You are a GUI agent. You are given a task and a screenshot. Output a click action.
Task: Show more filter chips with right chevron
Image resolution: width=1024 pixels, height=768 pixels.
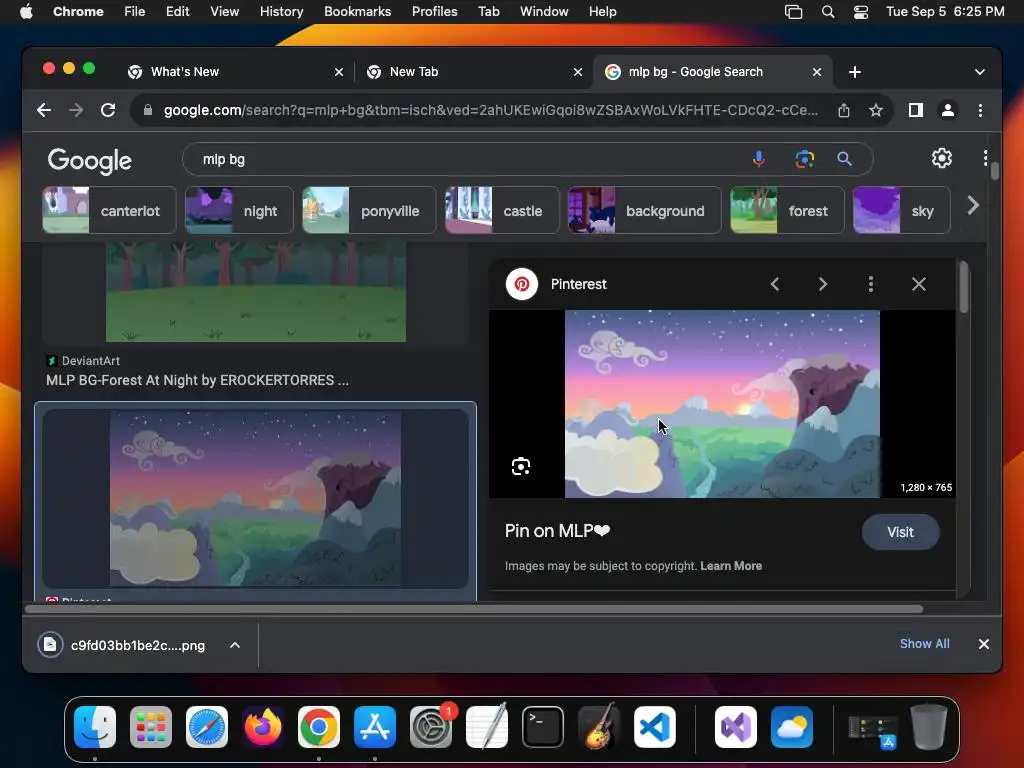click(x=973, y=206)
